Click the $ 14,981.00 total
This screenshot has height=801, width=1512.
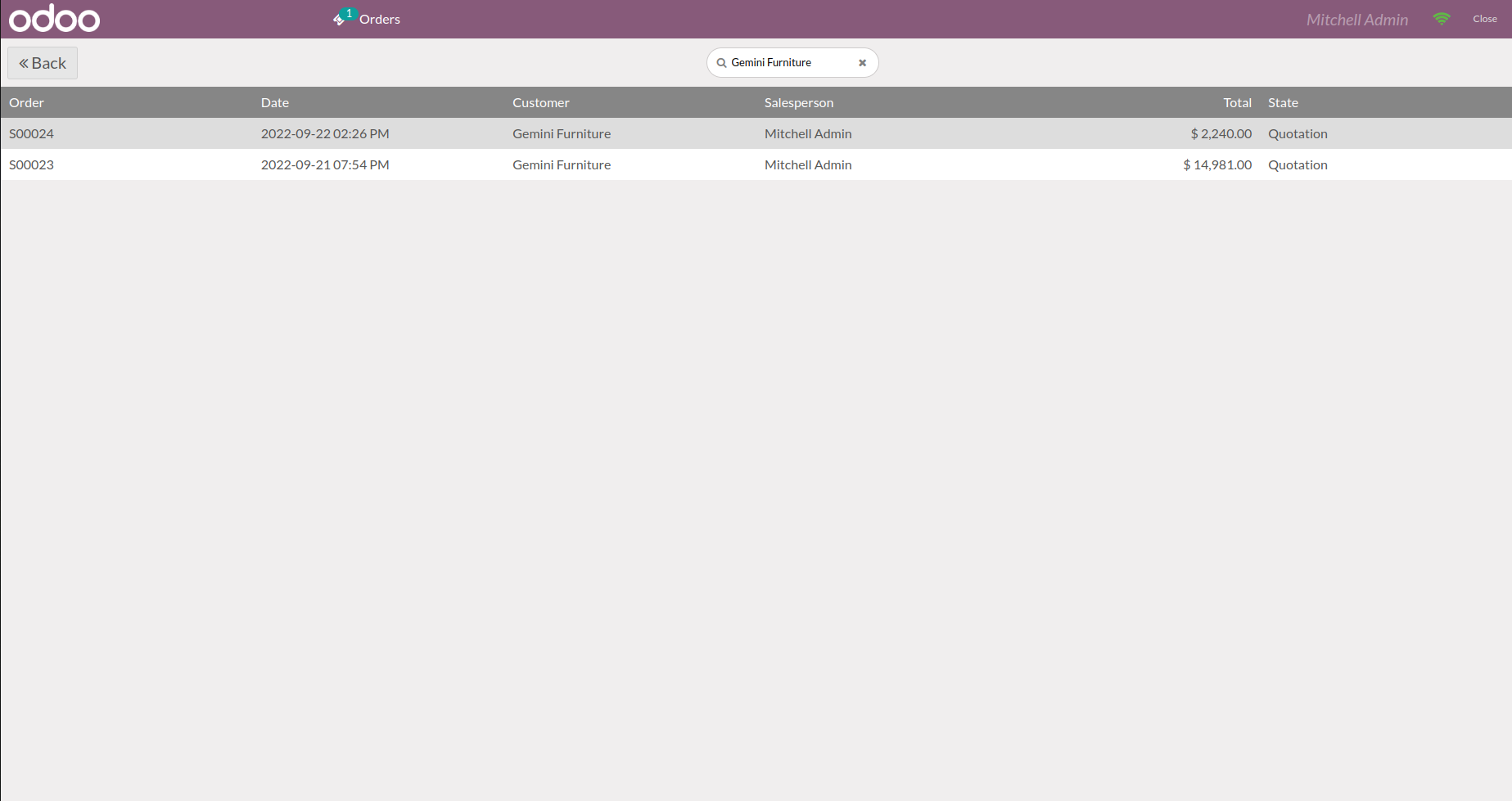coord(1217,164)
